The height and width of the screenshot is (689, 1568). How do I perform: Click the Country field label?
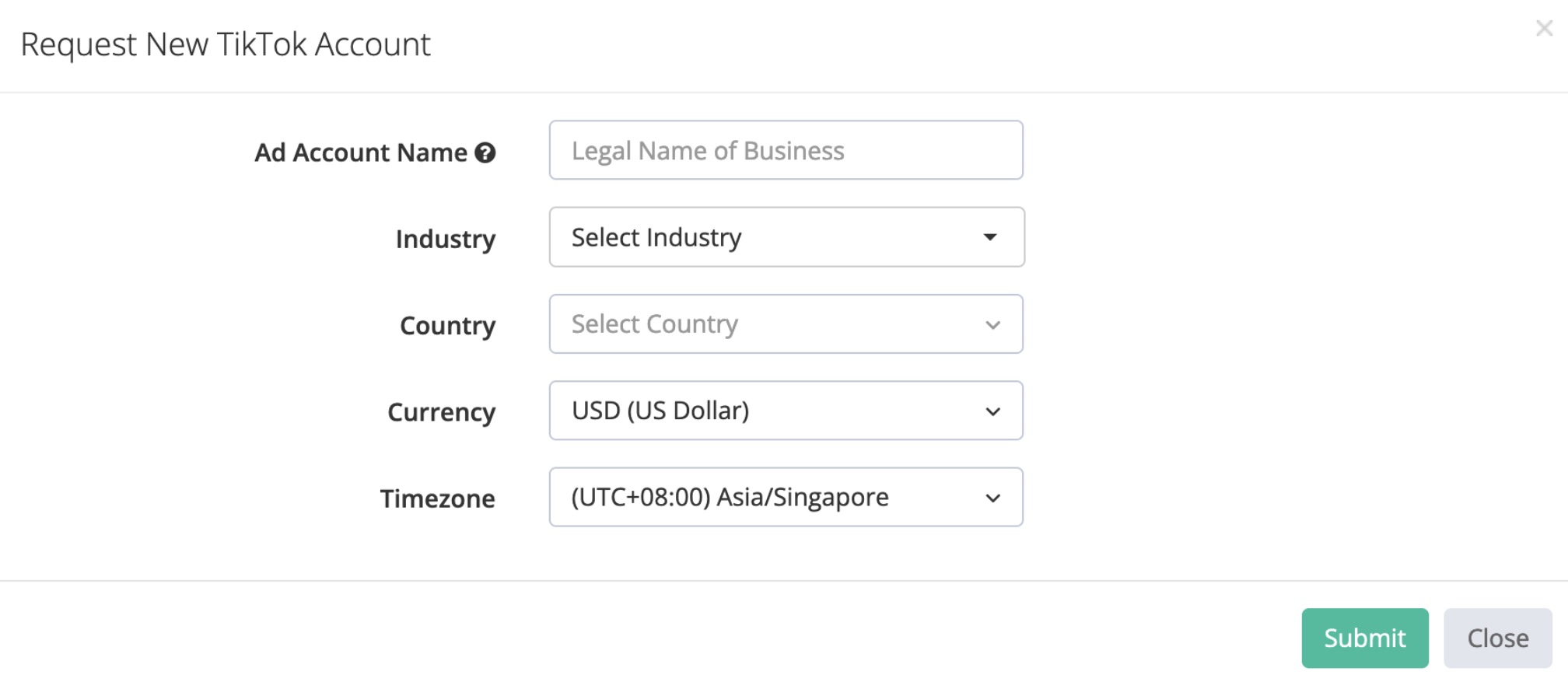tap(447, 325)
